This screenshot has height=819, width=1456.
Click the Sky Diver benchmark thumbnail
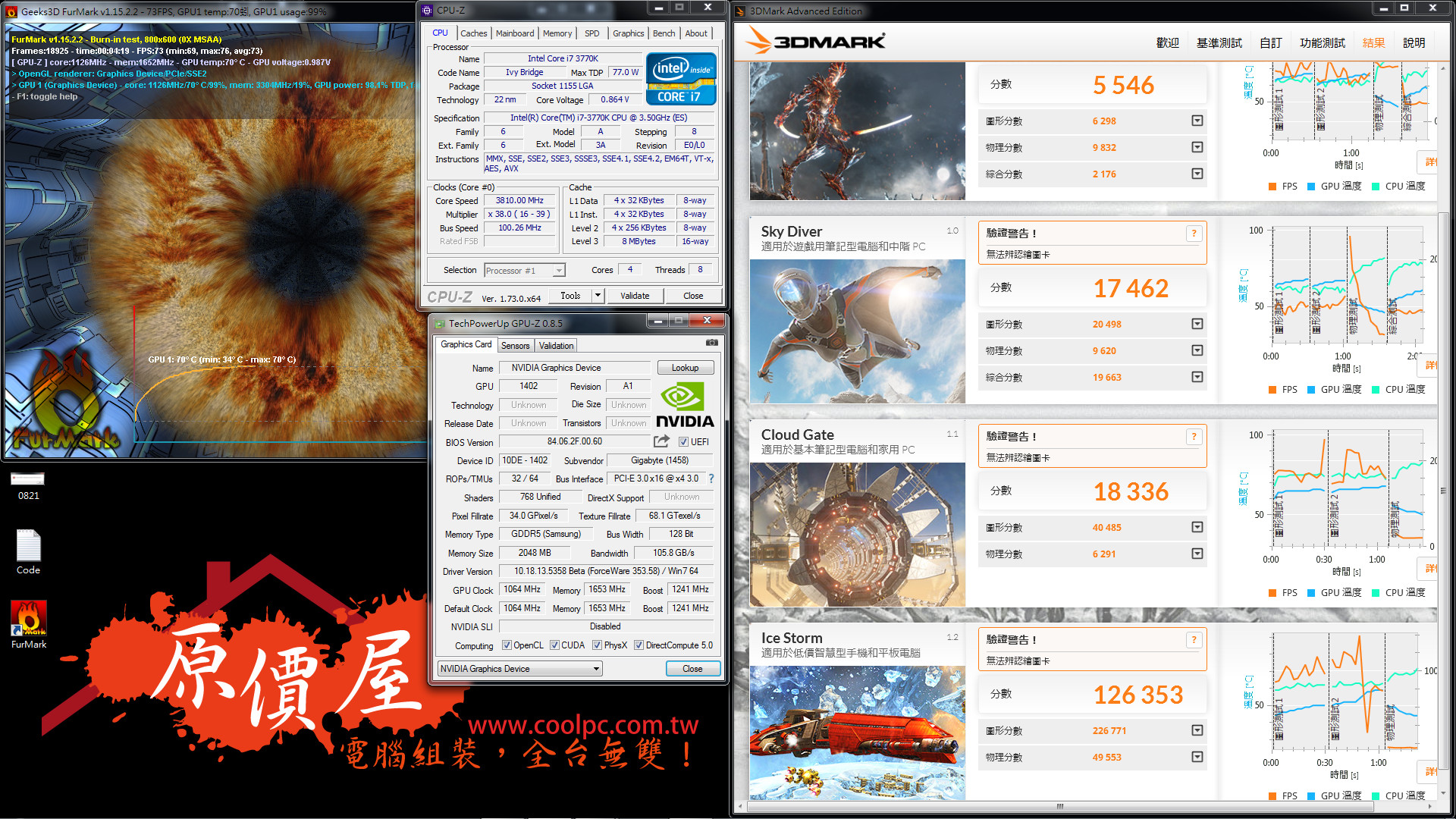pyautogui.click(x=858, y=331)
